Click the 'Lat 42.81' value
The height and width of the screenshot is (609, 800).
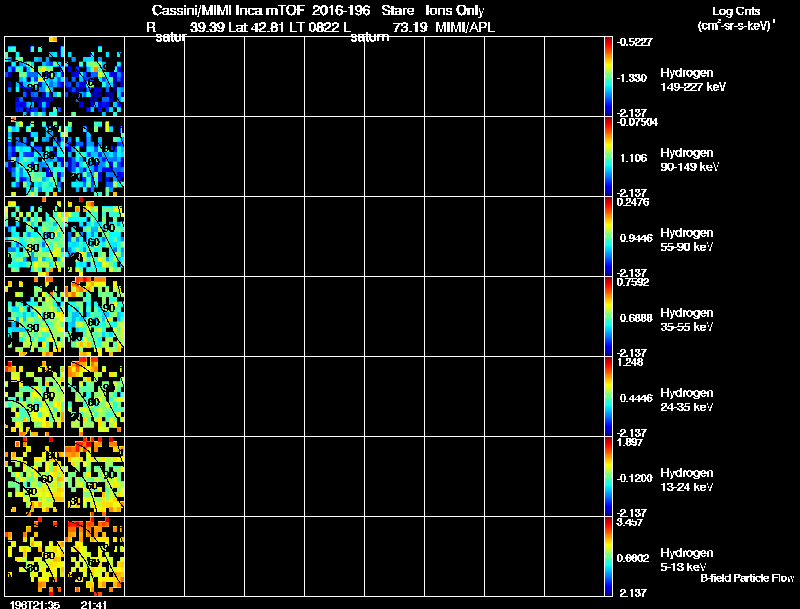(x=256, y=27)
